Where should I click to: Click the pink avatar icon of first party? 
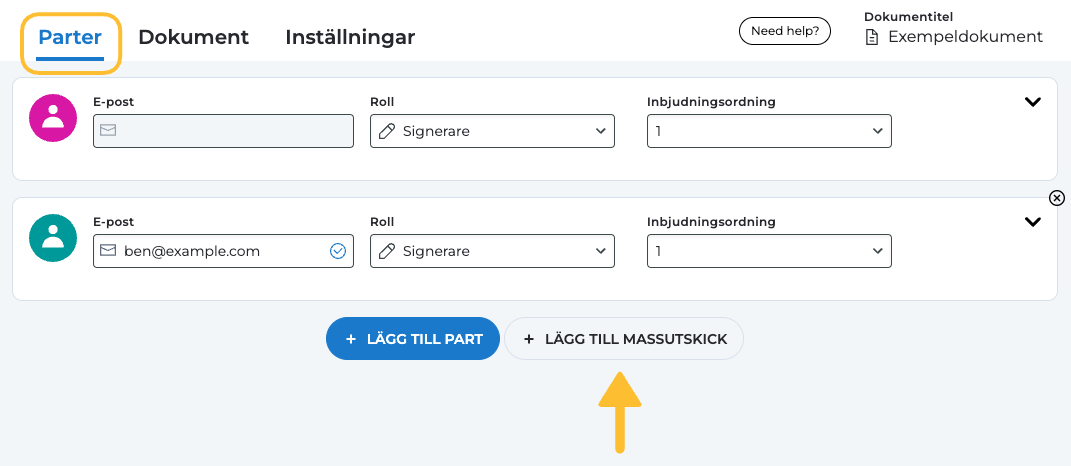point(53,118)
